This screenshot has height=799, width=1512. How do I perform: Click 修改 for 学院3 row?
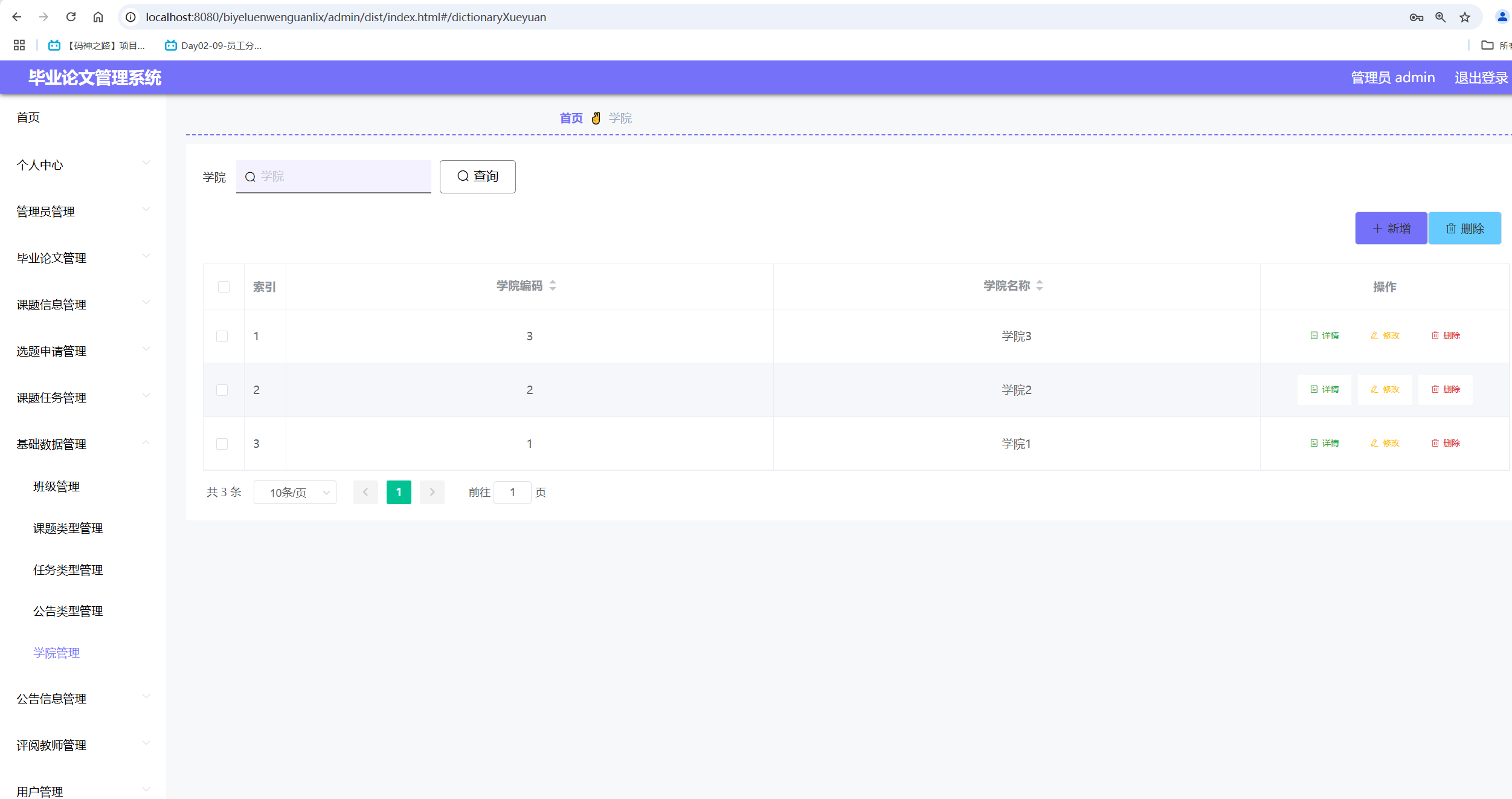coord(1385,335)
